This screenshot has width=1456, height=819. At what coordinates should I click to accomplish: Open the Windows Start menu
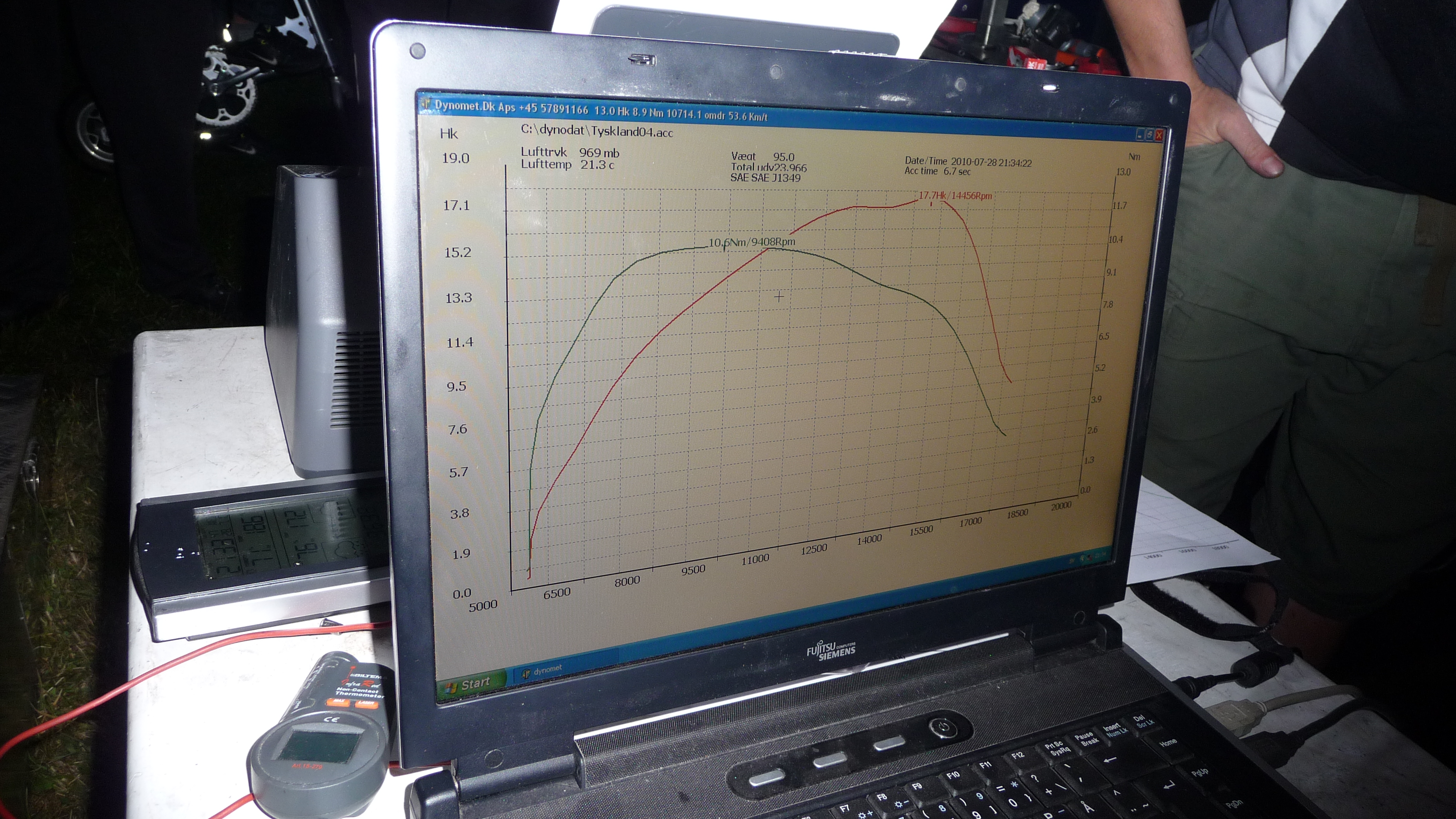click(x=470, y=685)
